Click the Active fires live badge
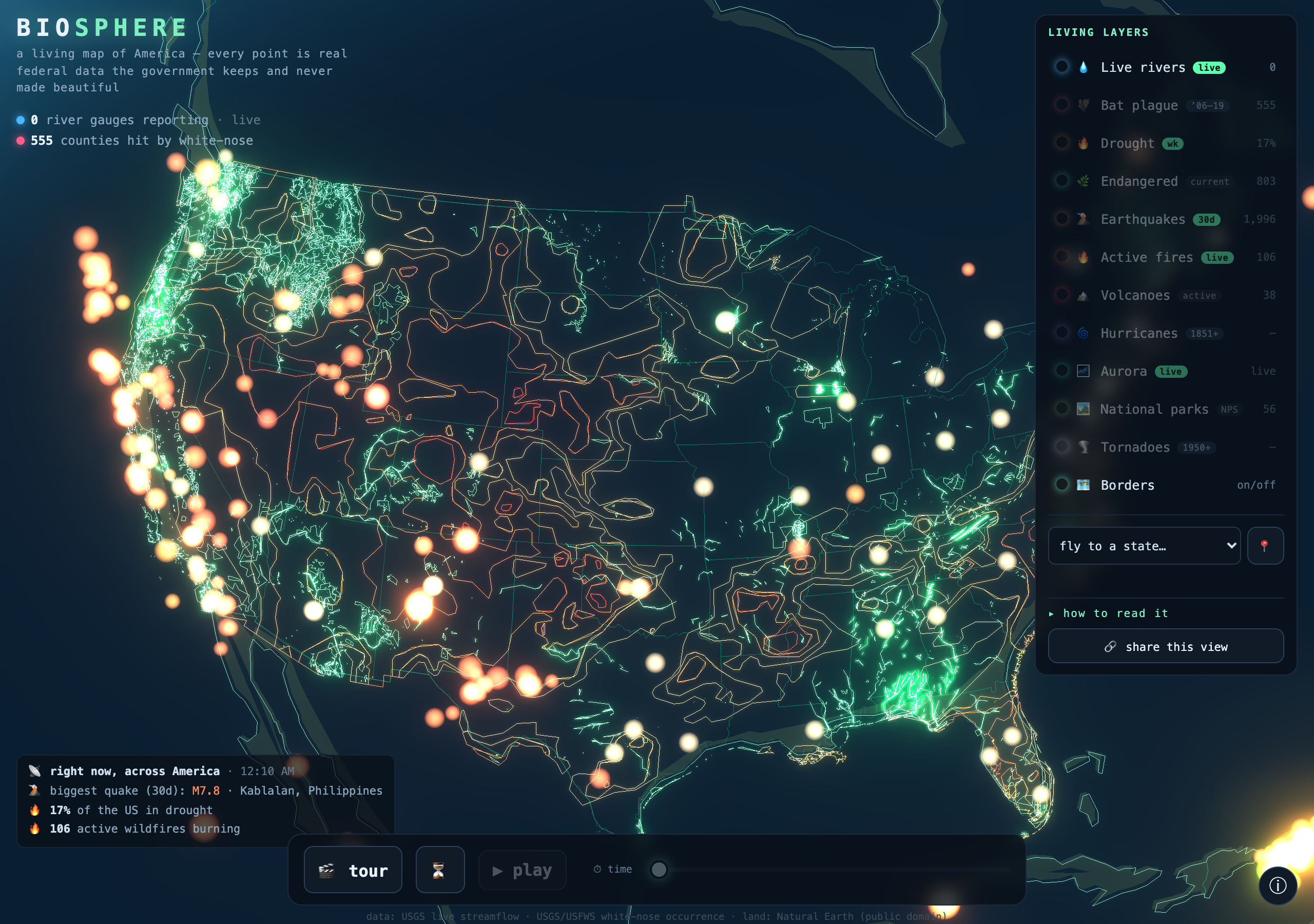Viewport: 1314px width, 924px height. click(x=1216, y=258)
